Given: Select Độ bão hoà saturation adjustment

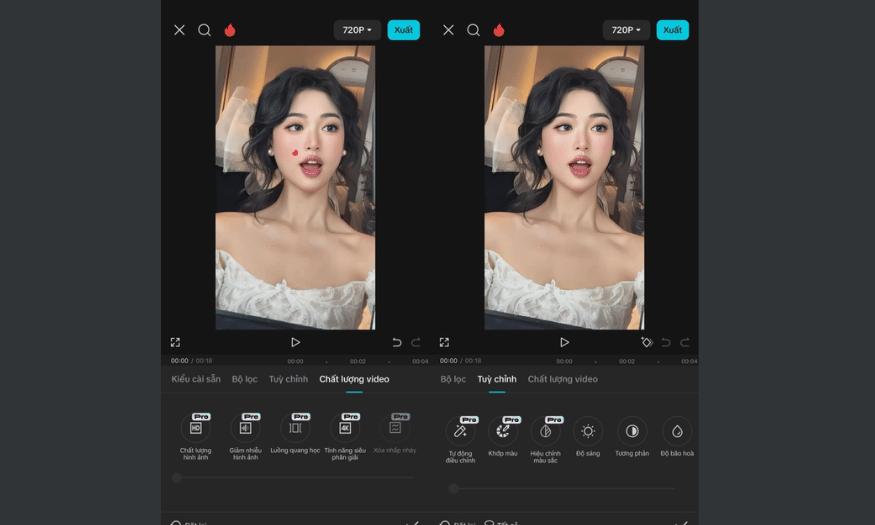Looking at the screenshot, I should point(677,437).
